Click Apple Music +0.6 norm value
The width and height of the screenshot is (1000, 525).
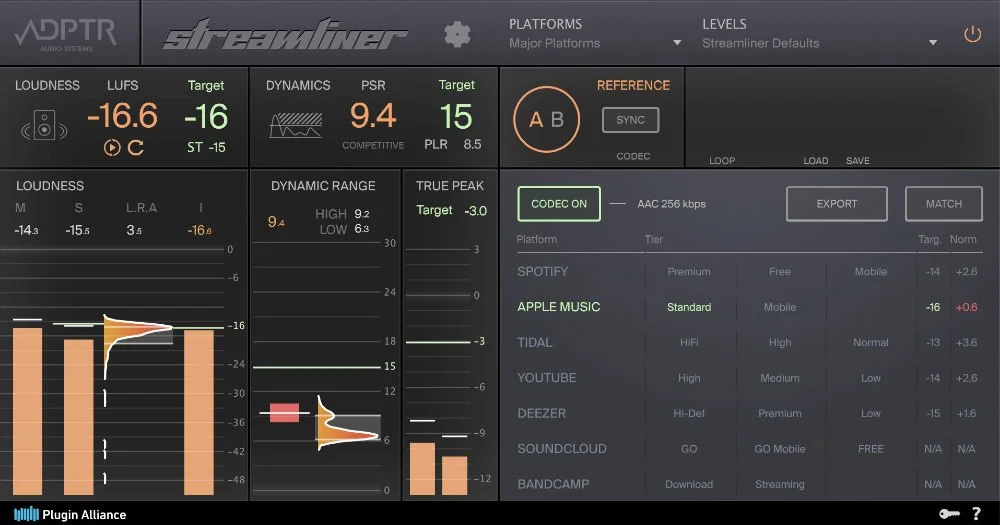click(x=966, y=307)
